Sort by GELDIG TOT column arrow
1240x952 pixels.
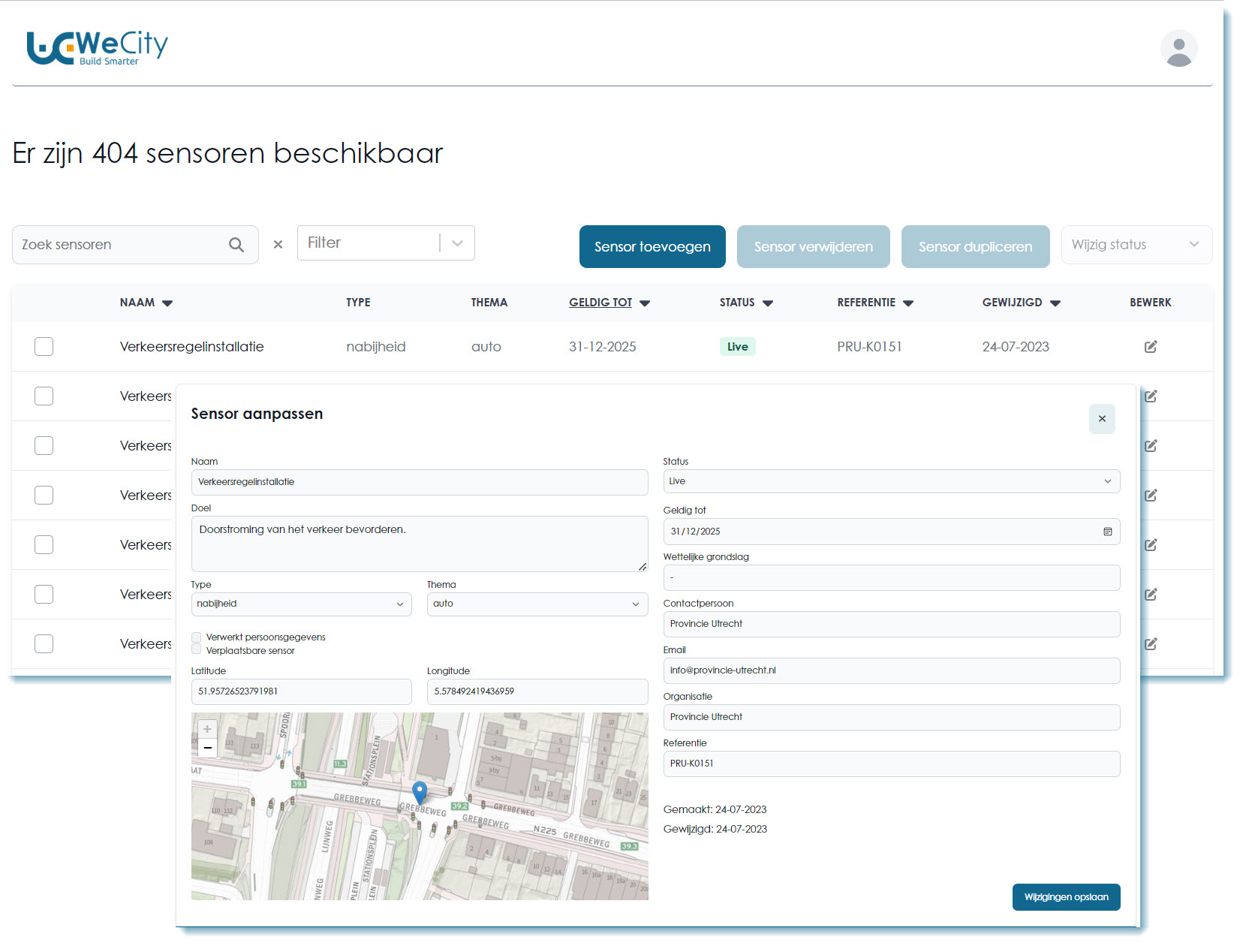645,303
